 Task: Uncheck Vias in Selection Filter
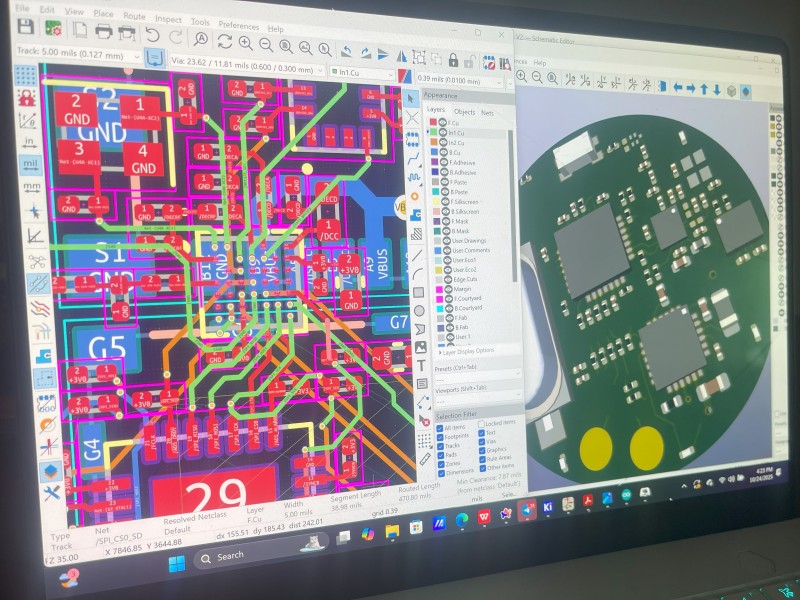(482, 441)
